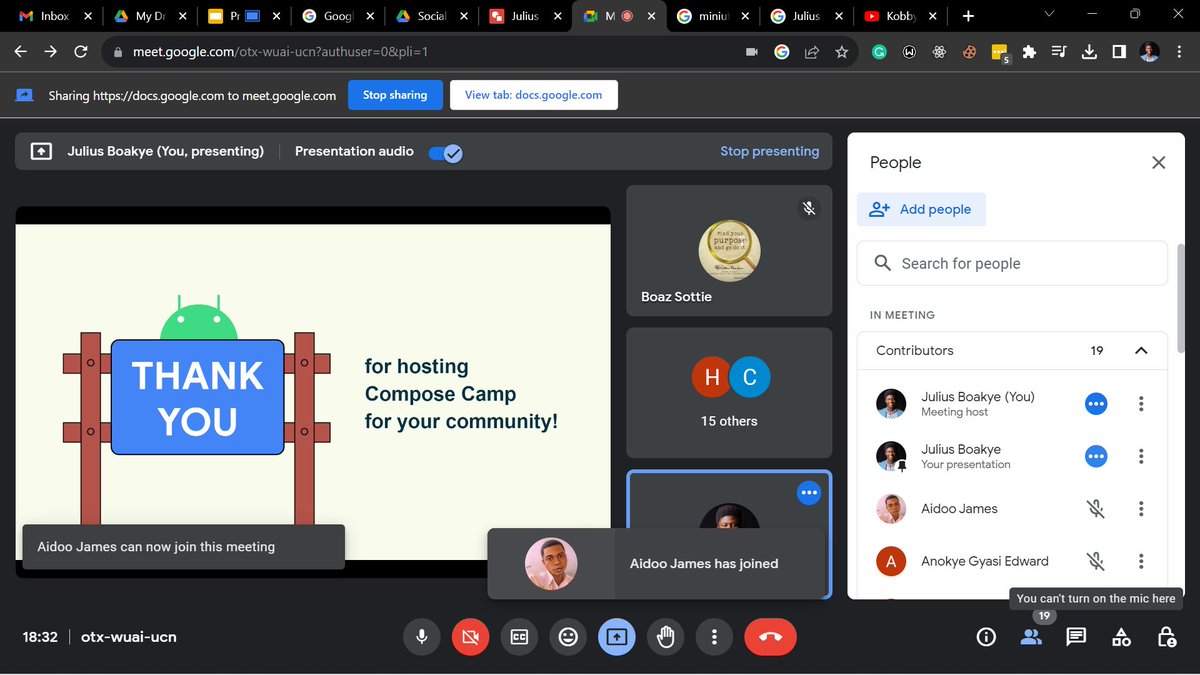Toggle the People panel icon showing 19
Screen dimensions: 1200x675
pyautogui.click(x=1031, y=637)
